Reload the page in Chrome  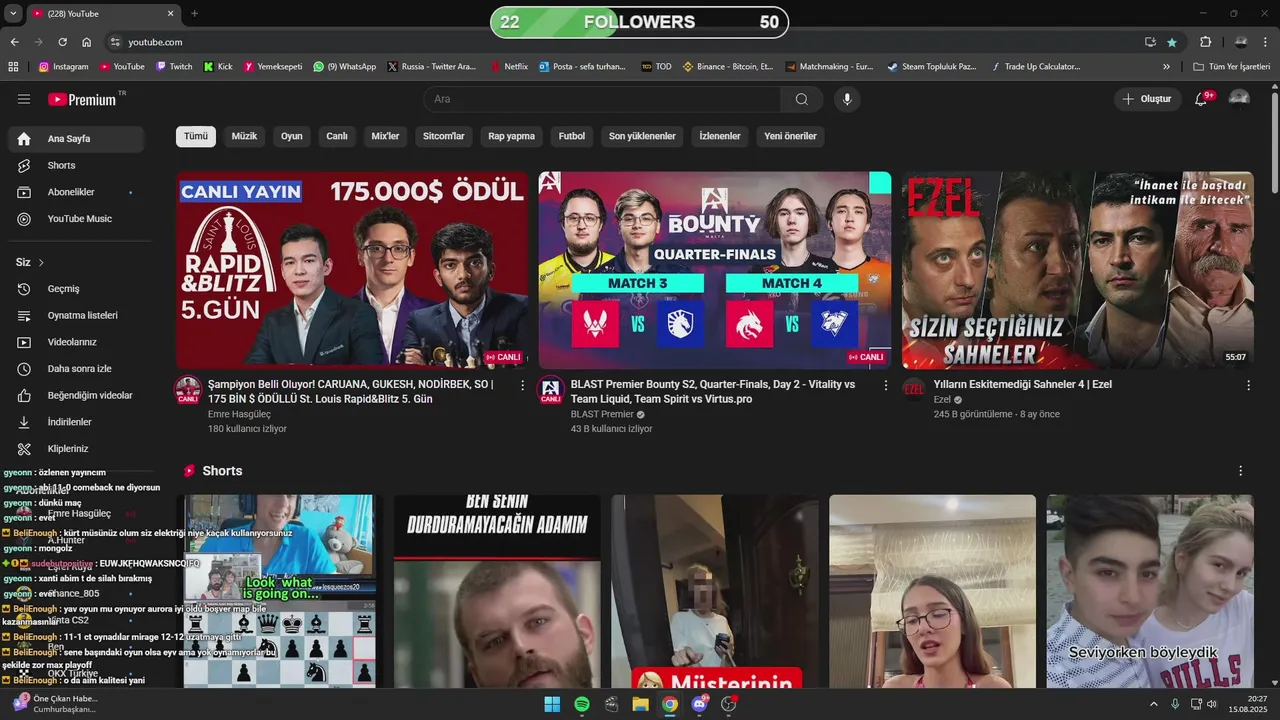pyautogui.click(x=62, y=42)
